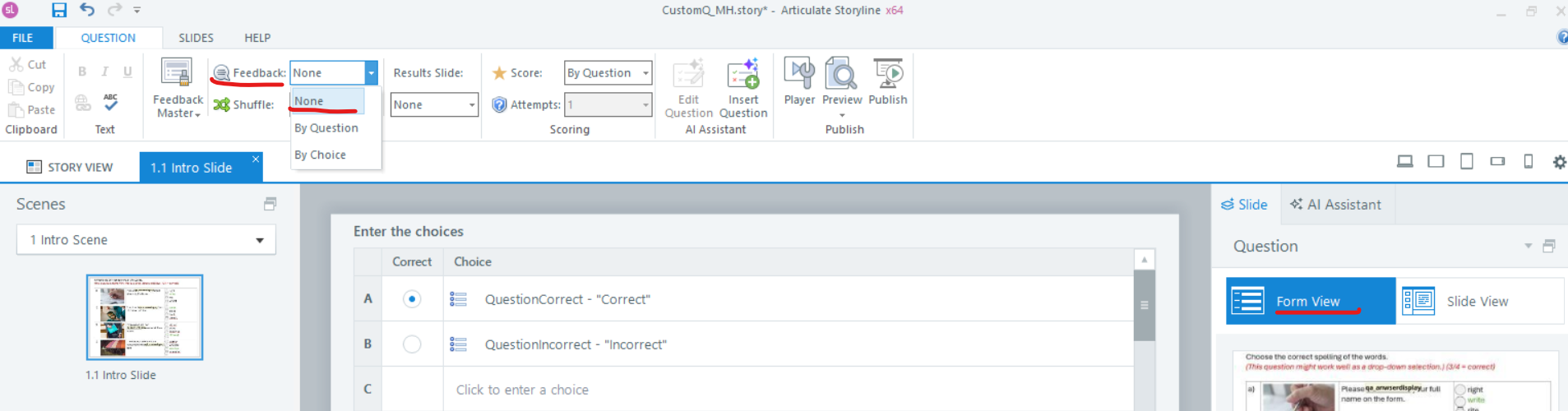Switch to Slide View
The height and width of the screenshot is (411, 1568).
(1480, 301)
